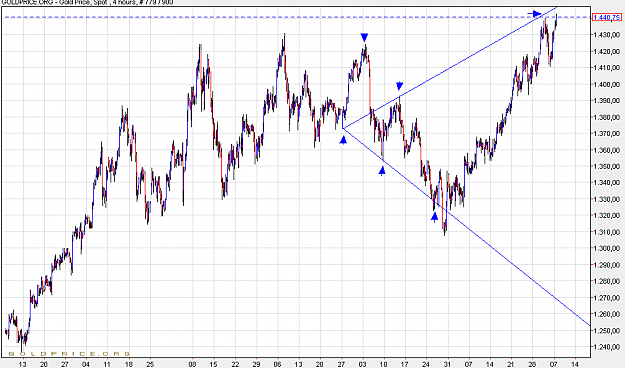Select the 1.370,00 price axis label

[607, 133]
